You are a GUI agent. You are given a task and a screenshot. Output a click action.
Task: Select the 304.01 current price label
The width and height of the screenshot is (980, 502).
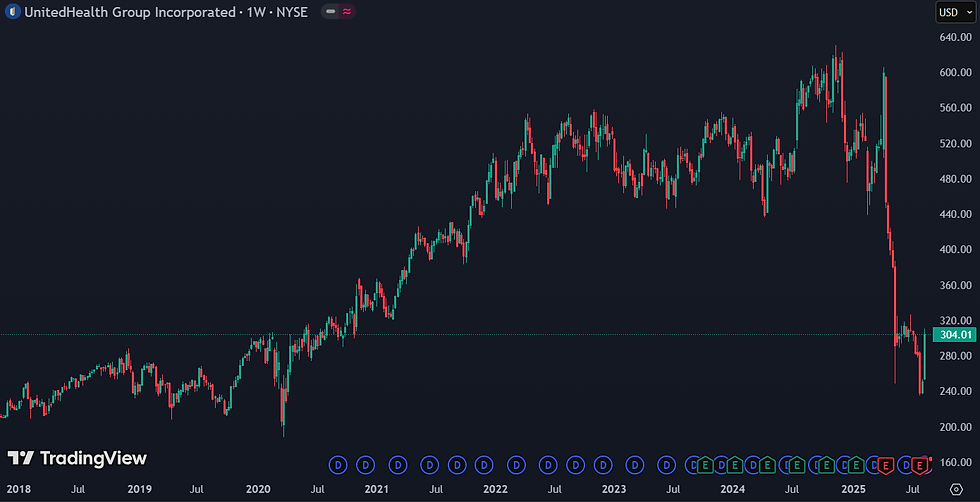[954, 335]
